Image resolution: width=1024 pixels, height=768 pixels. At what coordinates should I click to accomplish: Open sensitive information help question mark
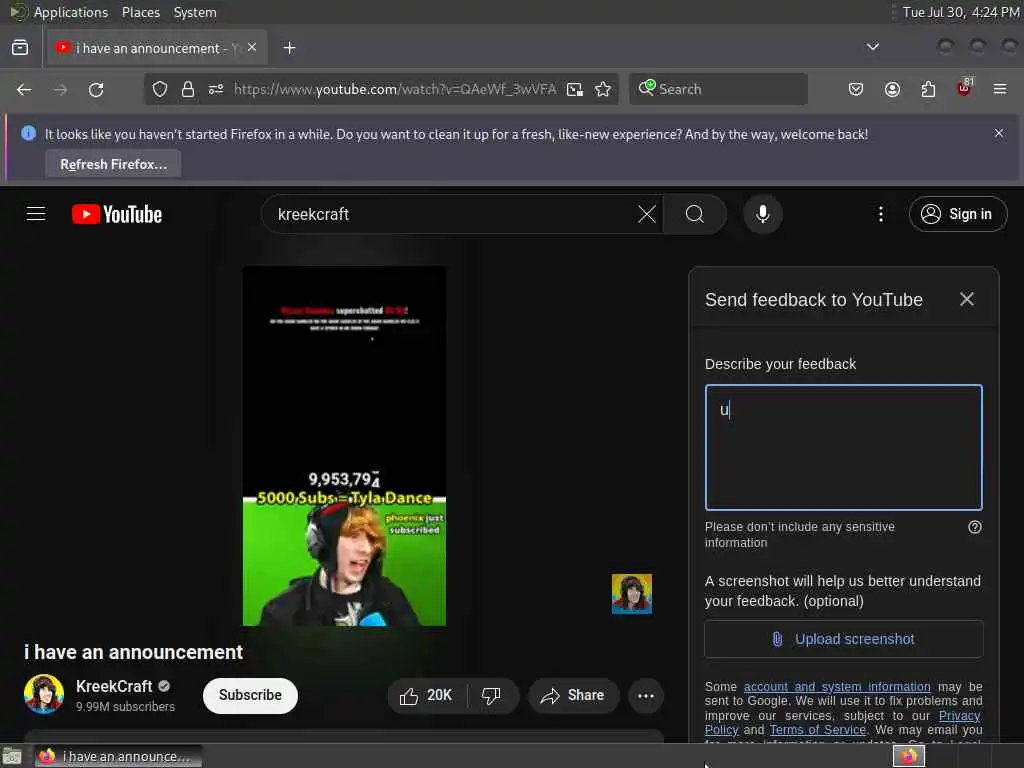[974, 527]
